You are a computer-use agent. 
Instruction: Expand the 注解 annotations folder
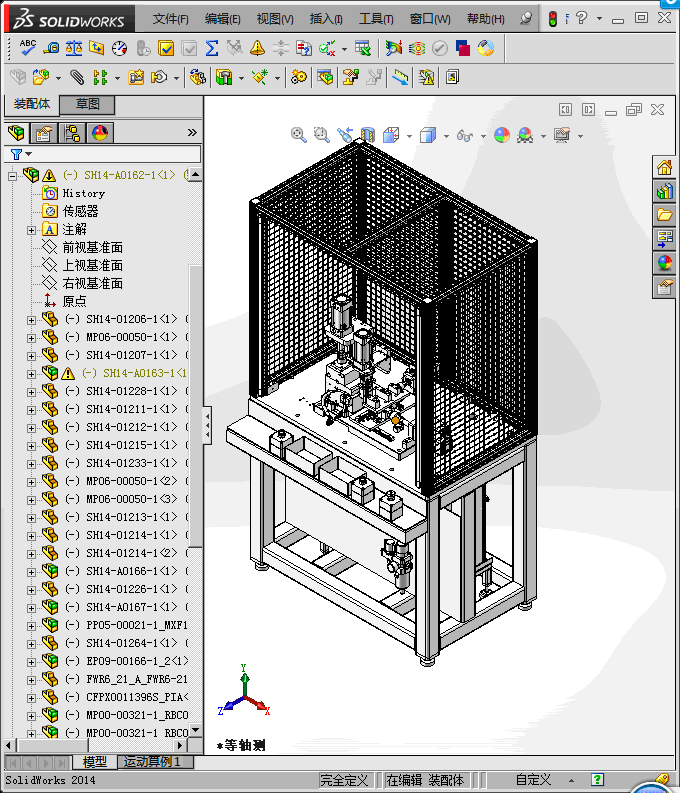click(31, 230)
